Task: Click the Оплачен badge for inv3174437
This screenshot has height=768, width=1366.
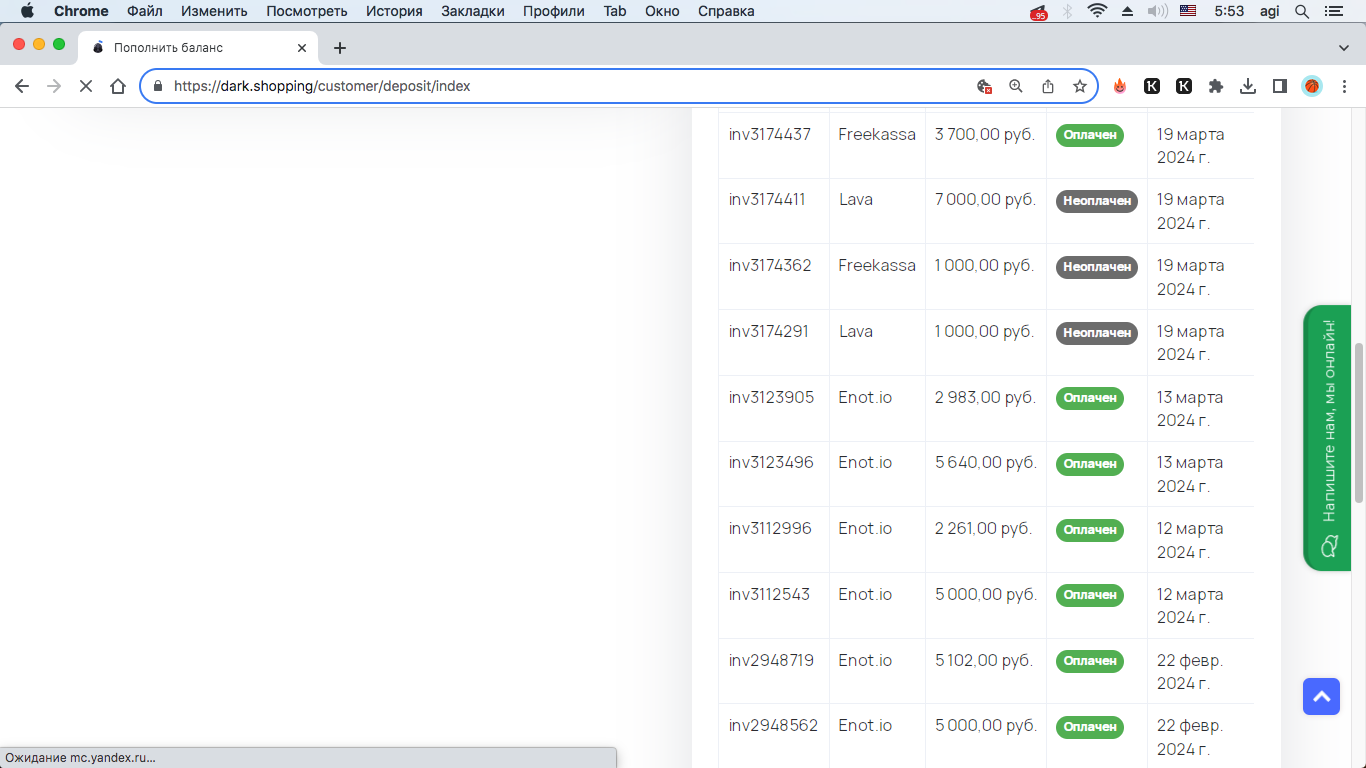Action: coord(1090,135)
